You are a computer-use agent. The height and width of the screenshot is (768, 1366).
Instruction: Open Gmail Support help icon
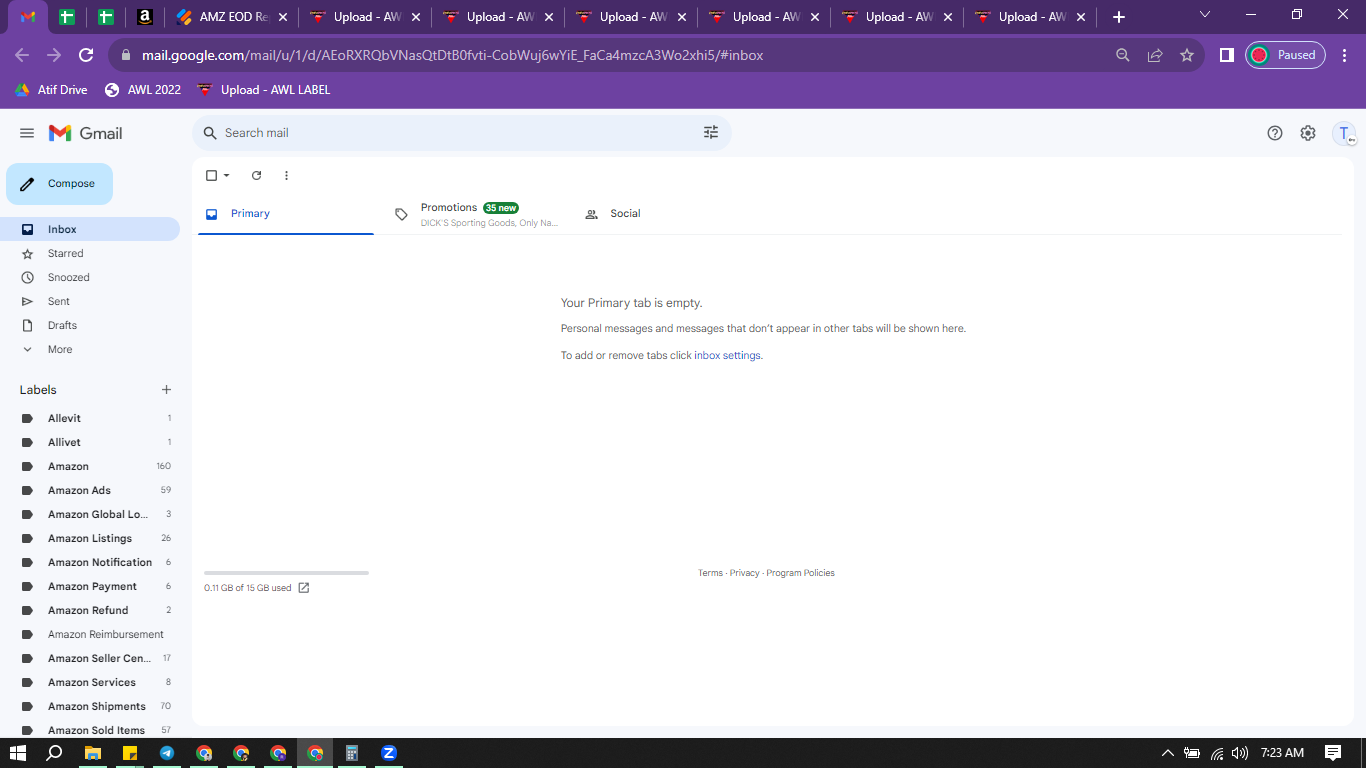pos(1275,133)
